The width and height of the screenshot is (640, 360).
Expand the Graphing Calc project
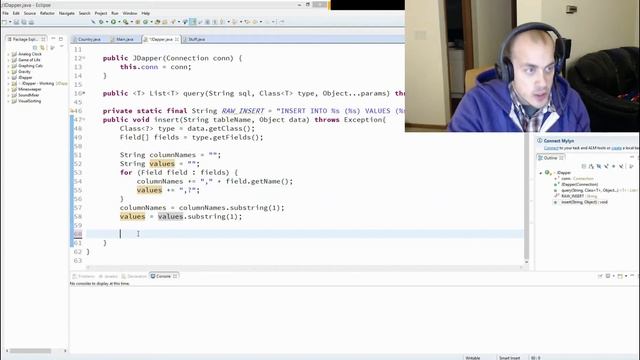click(x=8, y=66)
